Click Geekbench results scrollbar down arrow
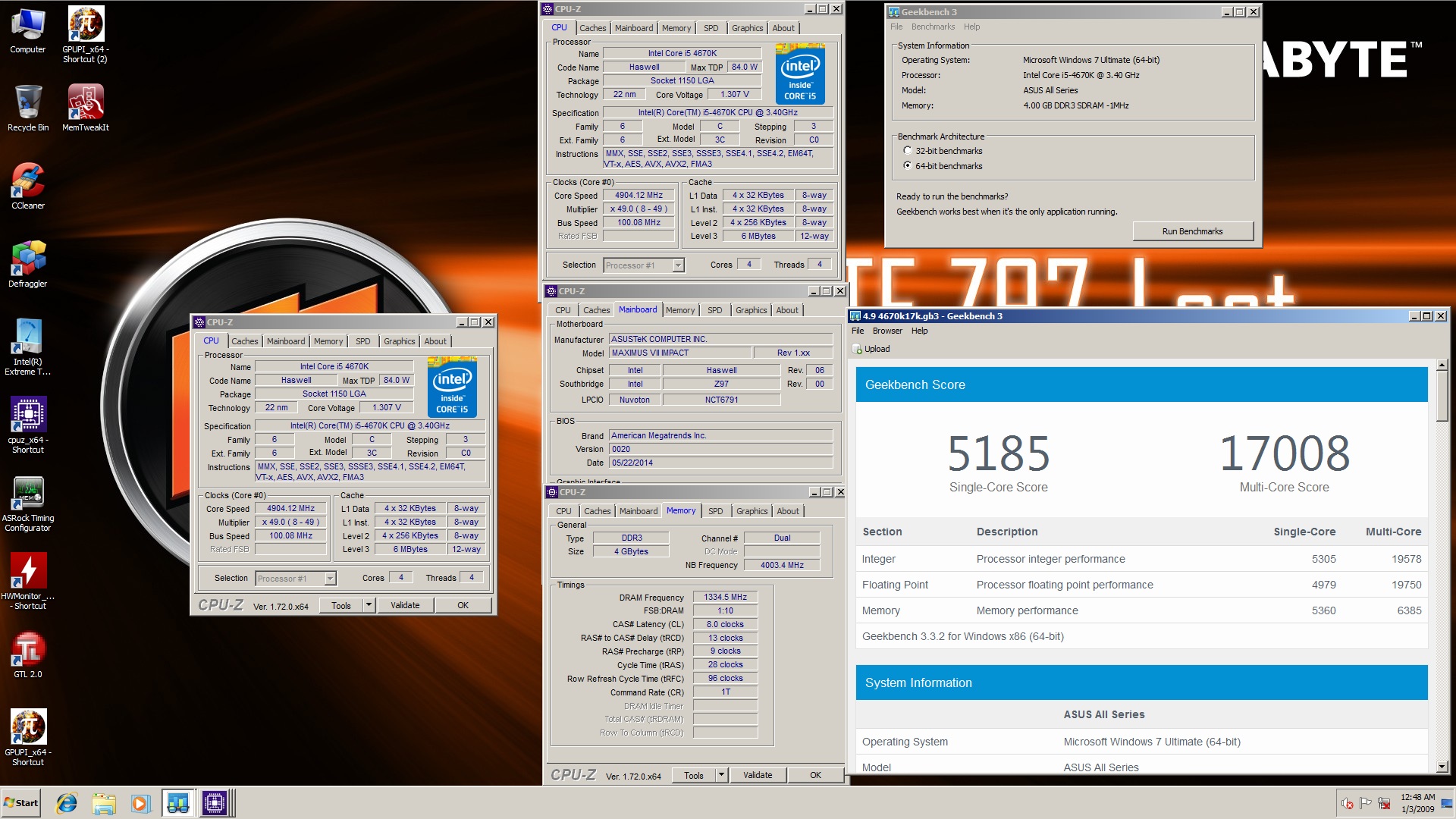This screenshot has width=1456, height=819. click(1442, 767)
